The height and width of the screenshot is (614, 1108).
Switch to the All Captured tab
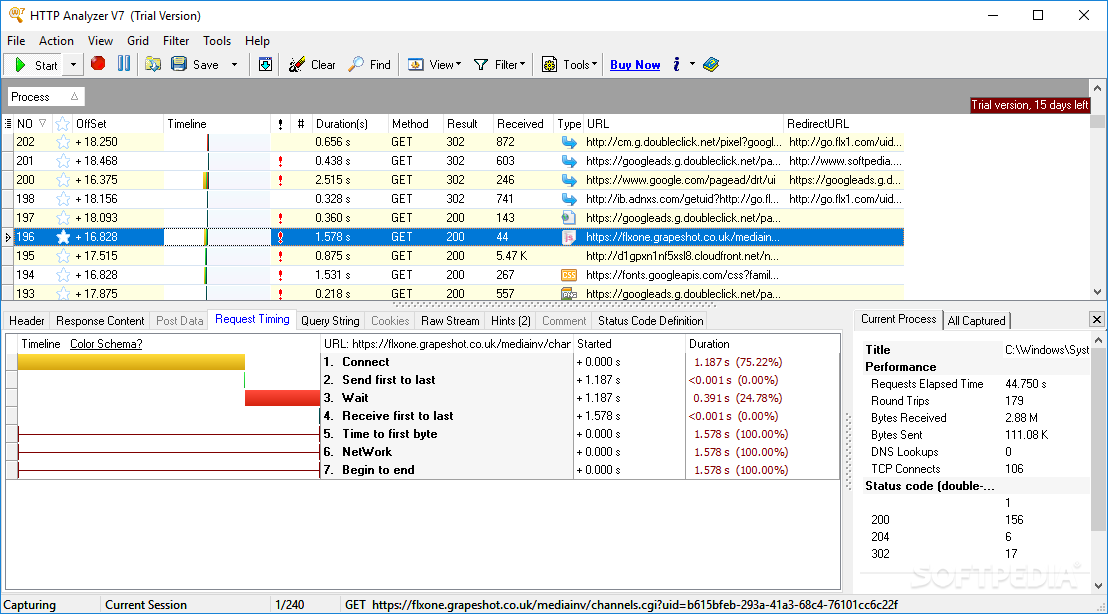pyautogui.click(x=977, y=321)
